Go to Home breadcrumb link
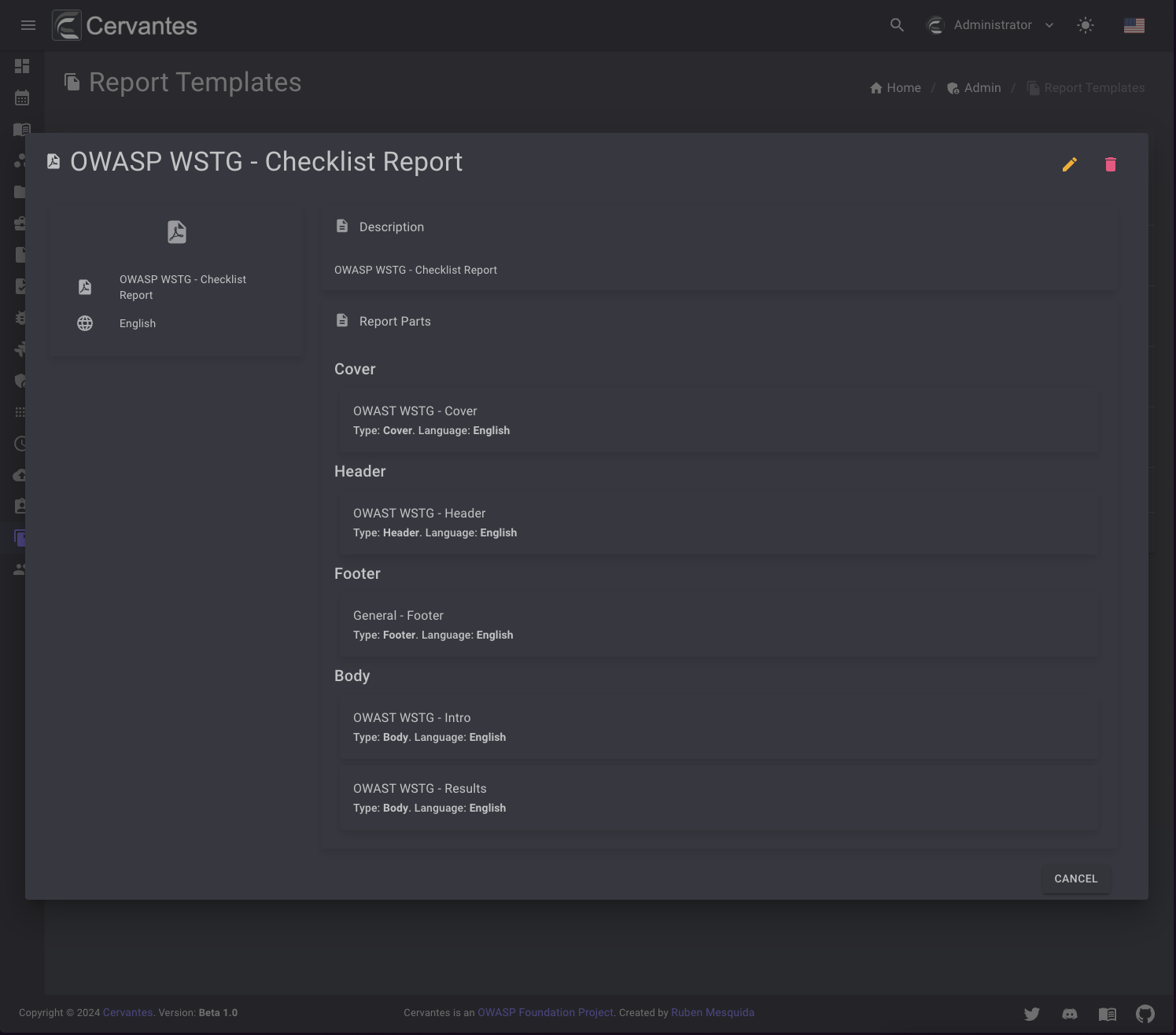 click(895, 88)
